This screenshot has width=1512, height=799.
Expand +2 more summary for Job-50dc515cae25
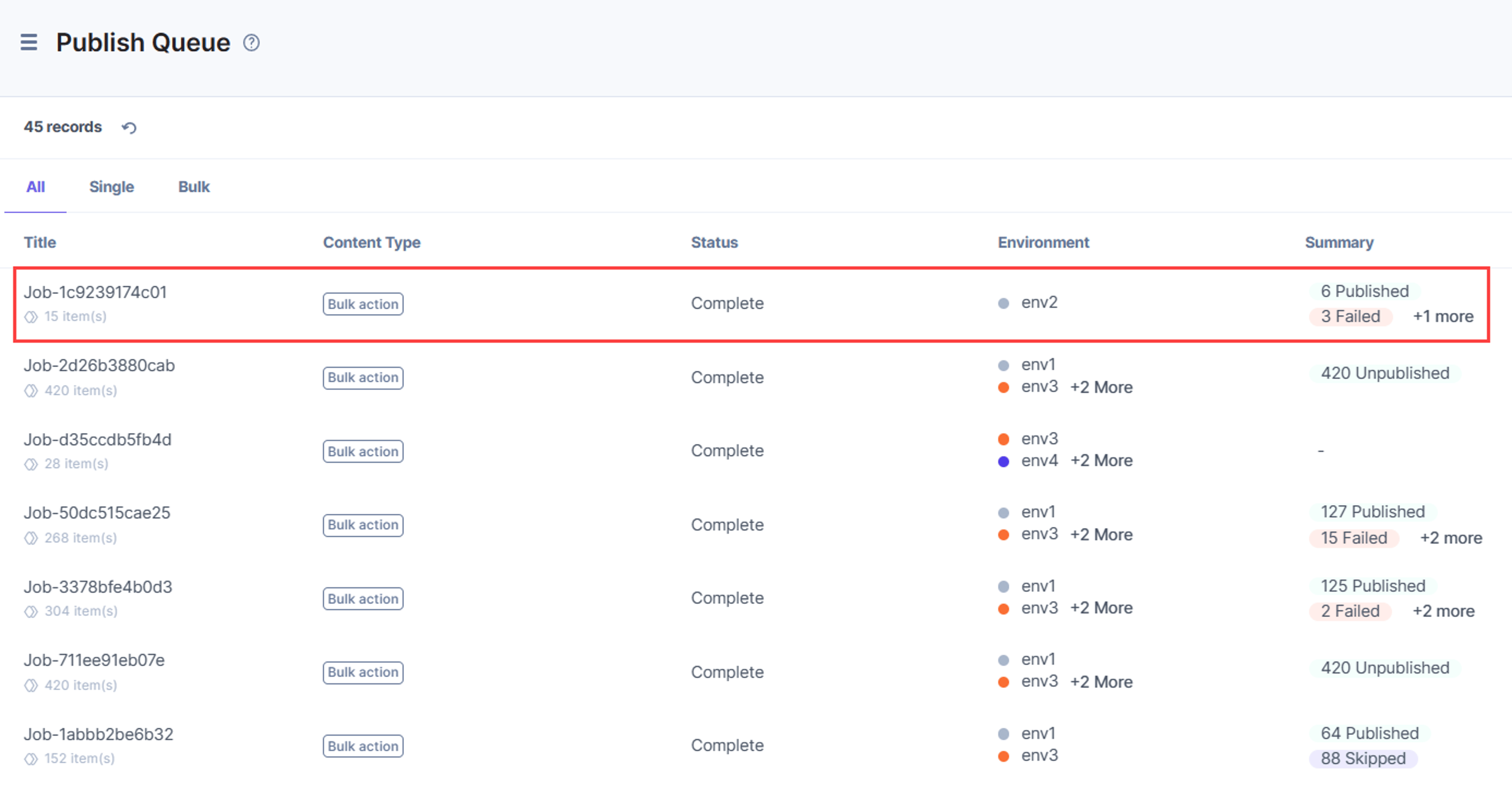(1451, 538)
